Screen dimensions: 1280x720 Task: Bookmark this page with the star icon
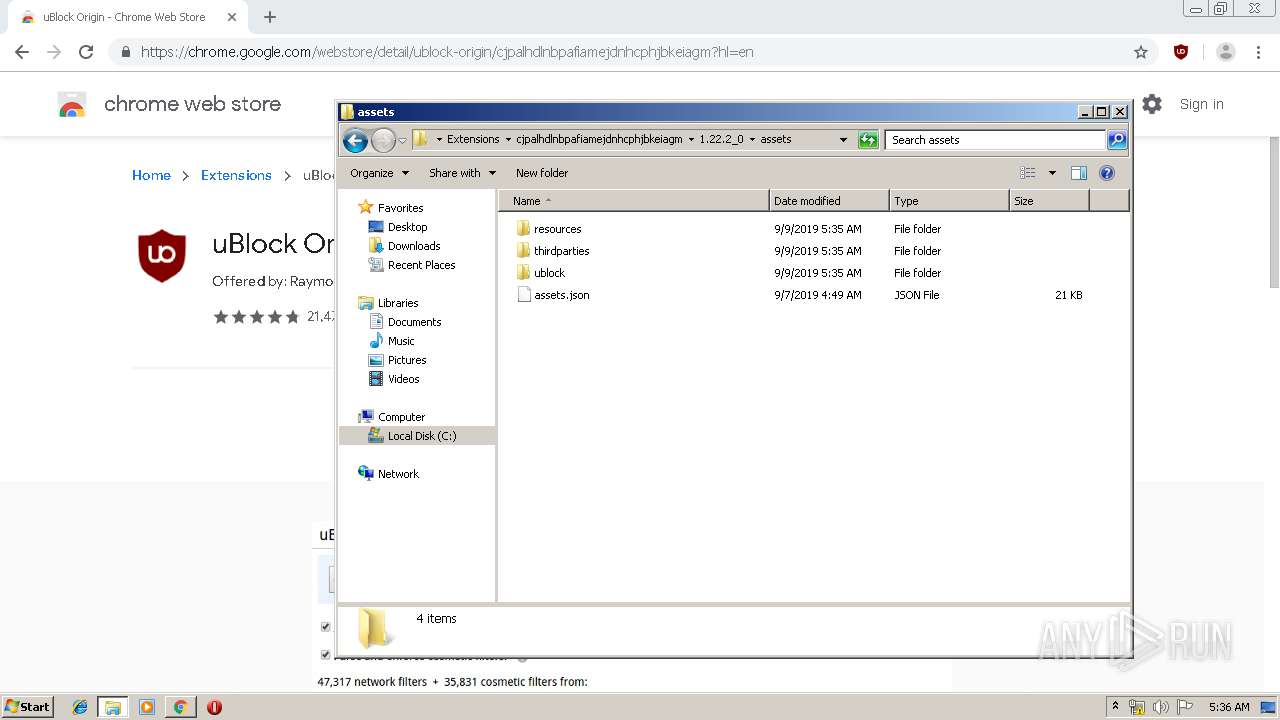point(1141,52)
